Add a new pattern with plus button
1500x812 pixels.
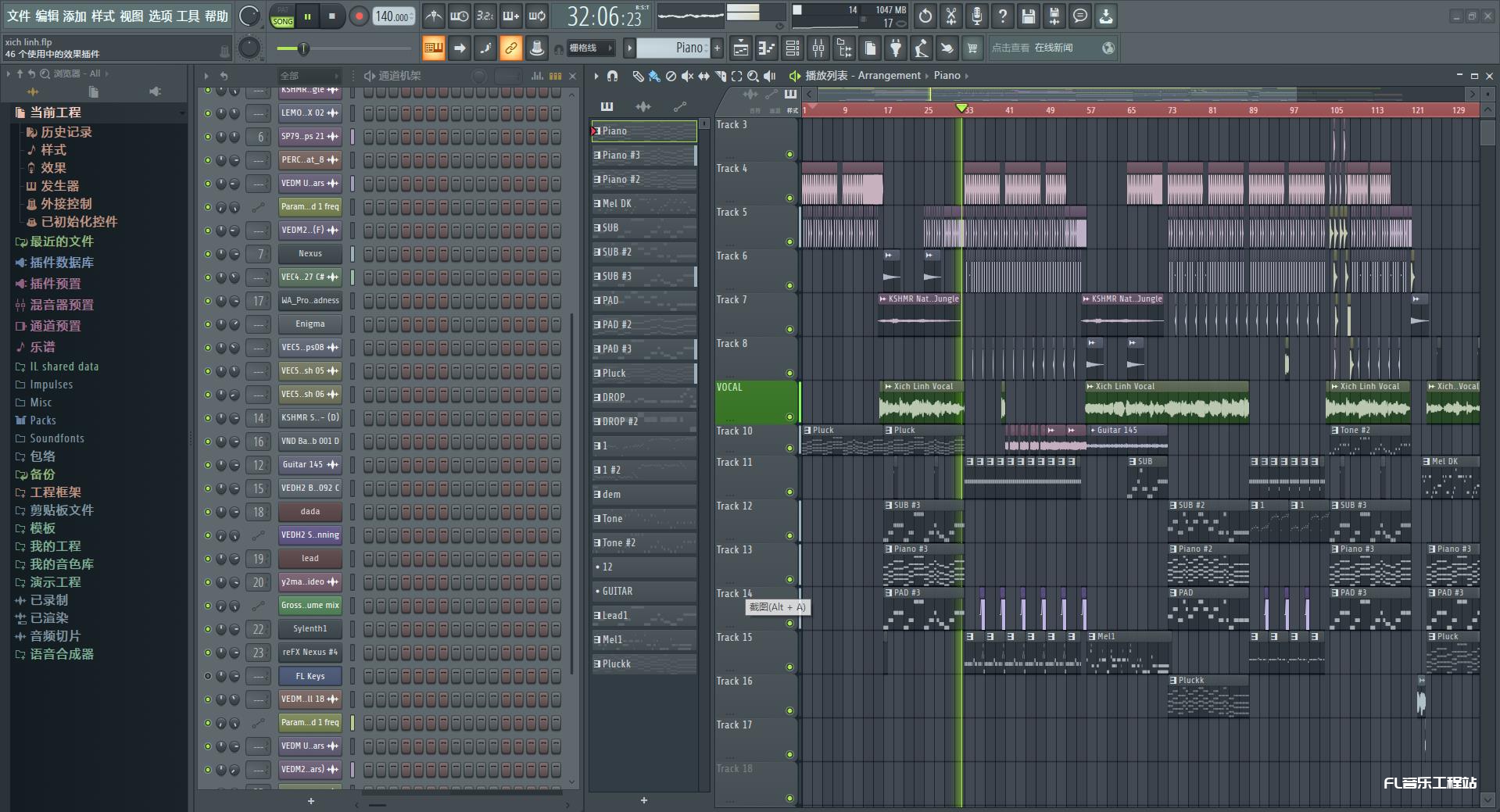pos(717,48)
